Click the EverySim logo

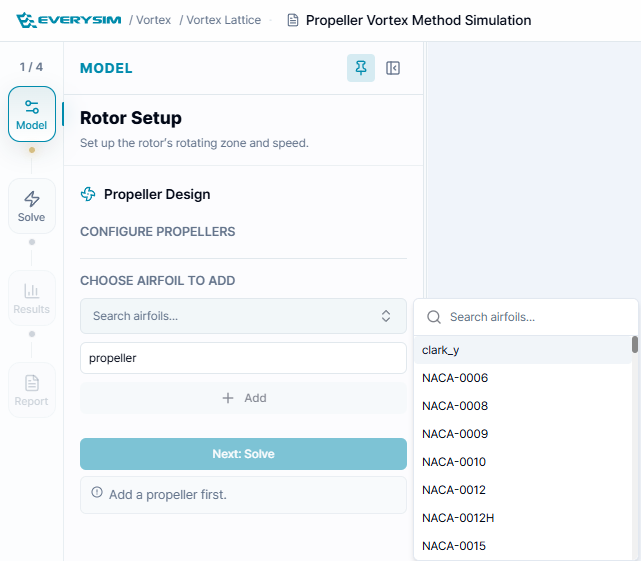pyautogui.click(x=68, y=20)
